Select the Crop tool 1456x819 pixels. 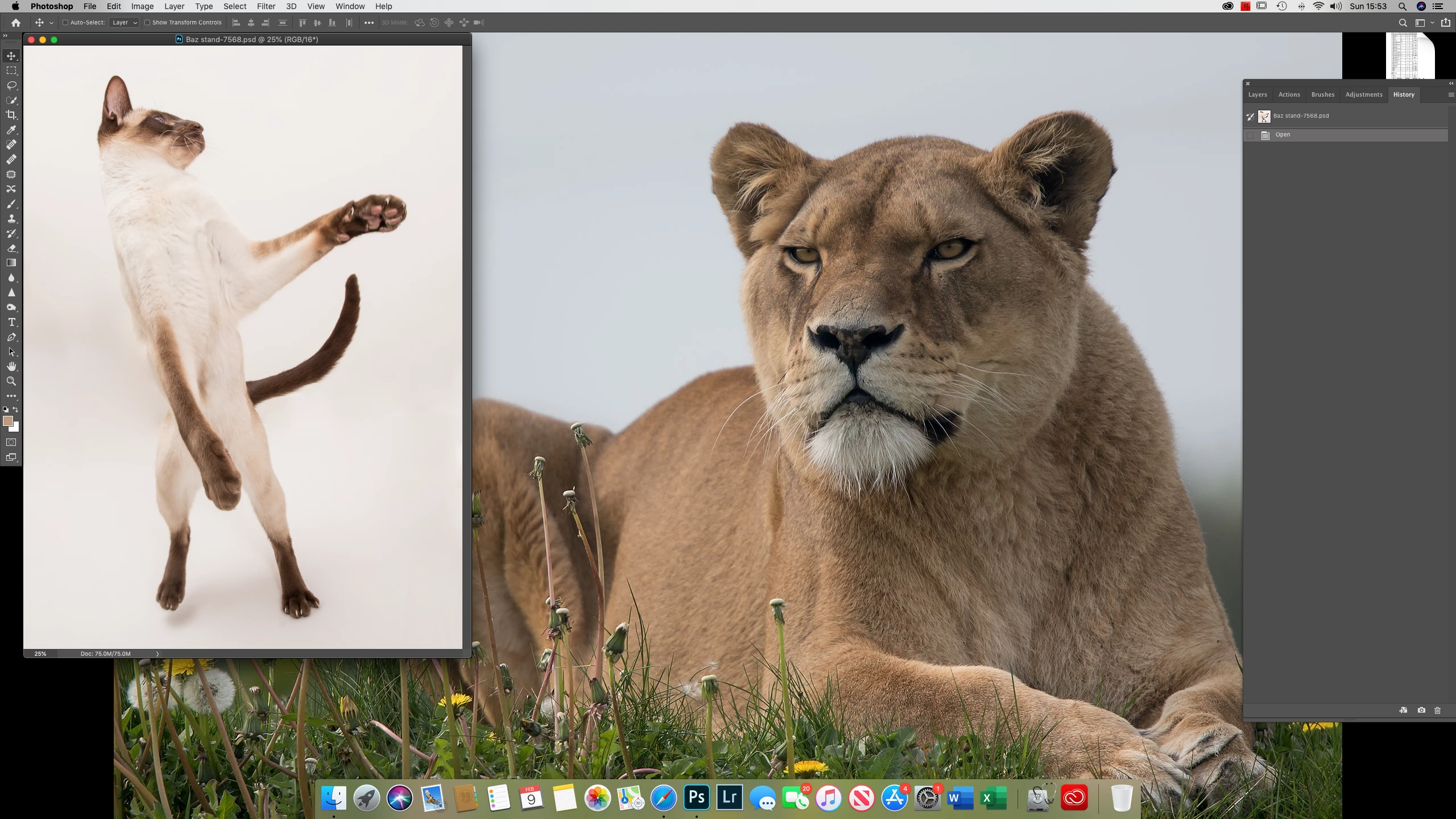(11, 115)
